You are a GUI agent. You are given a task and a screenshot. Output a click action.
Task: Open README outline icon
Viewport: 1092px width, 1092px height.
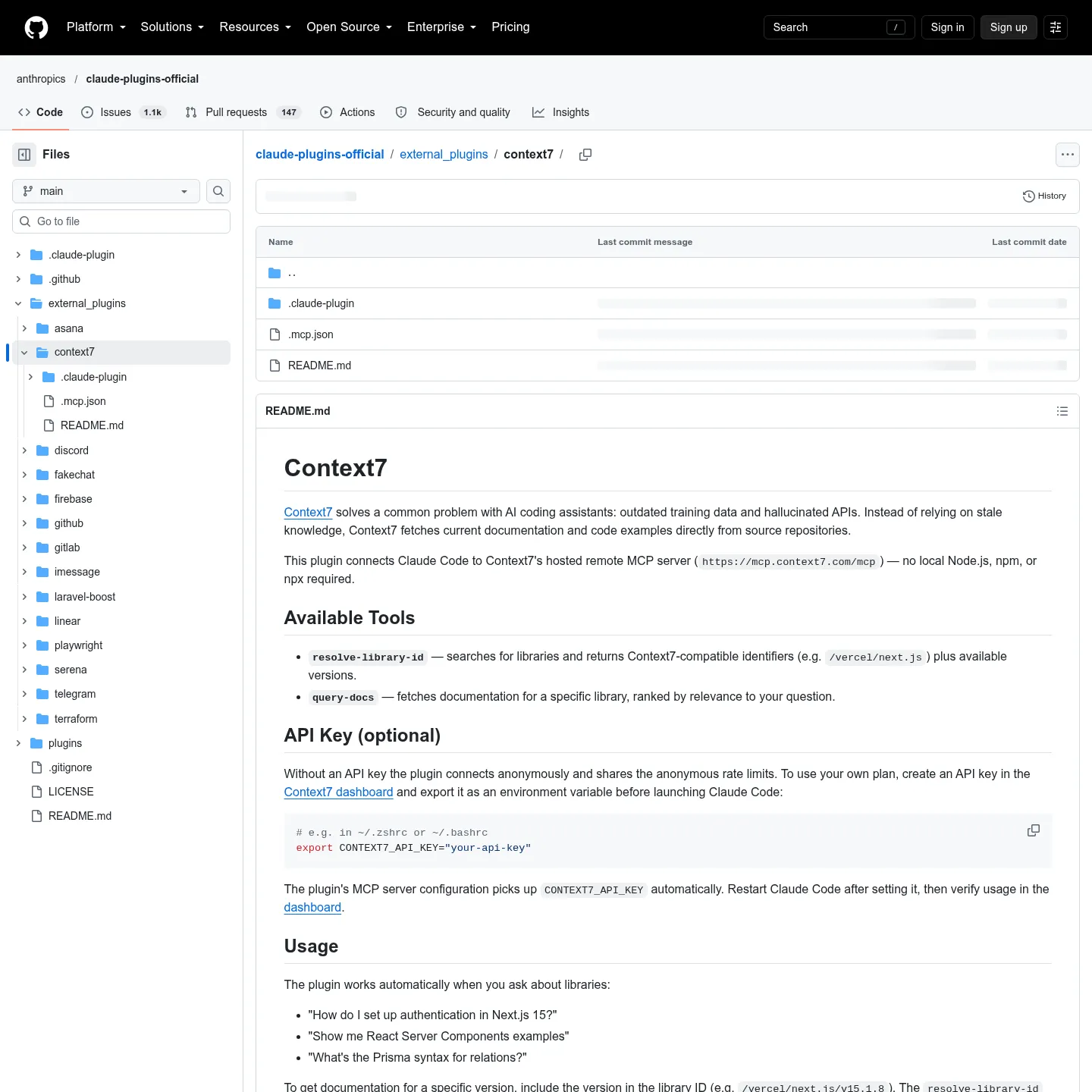pos(1062,411)
